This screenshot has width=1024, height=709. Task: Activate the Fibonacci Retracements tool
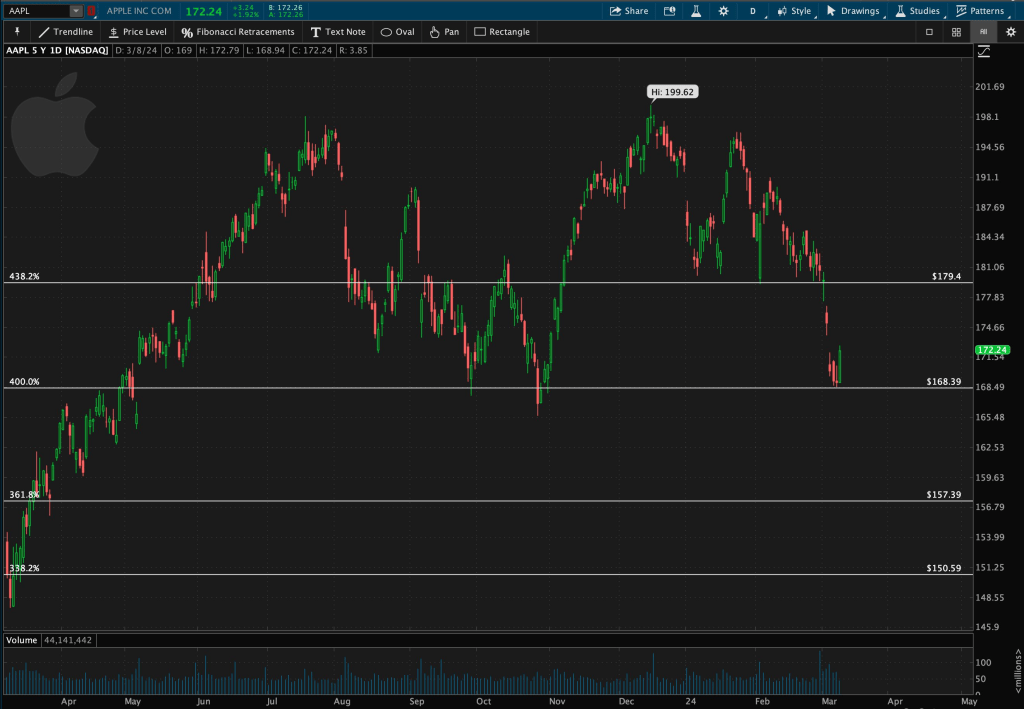click(x=238, y=32)
